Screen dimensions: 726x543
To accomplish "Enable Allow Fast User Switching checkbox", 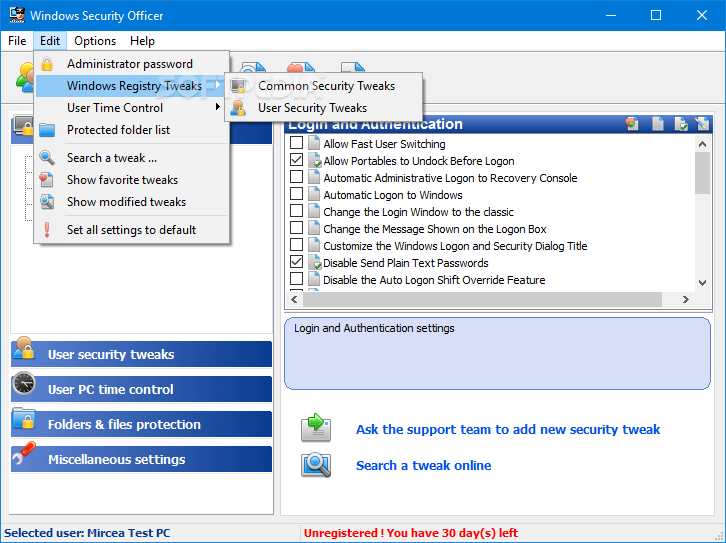I will pyautogui.click(x=296, y=143).
